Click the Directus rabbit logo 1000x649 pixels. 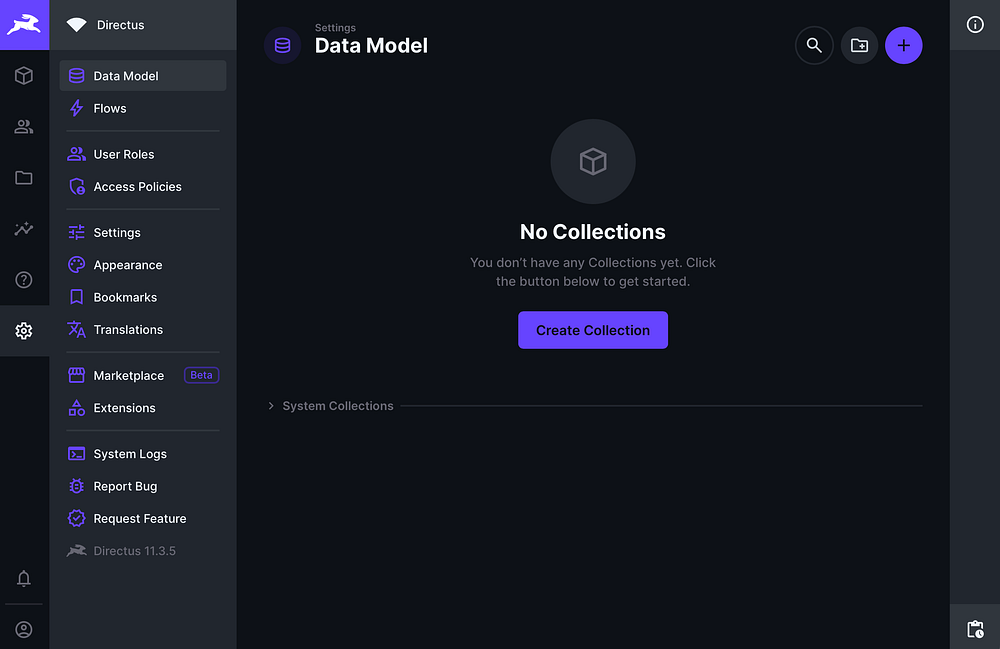tap(24, 24)
